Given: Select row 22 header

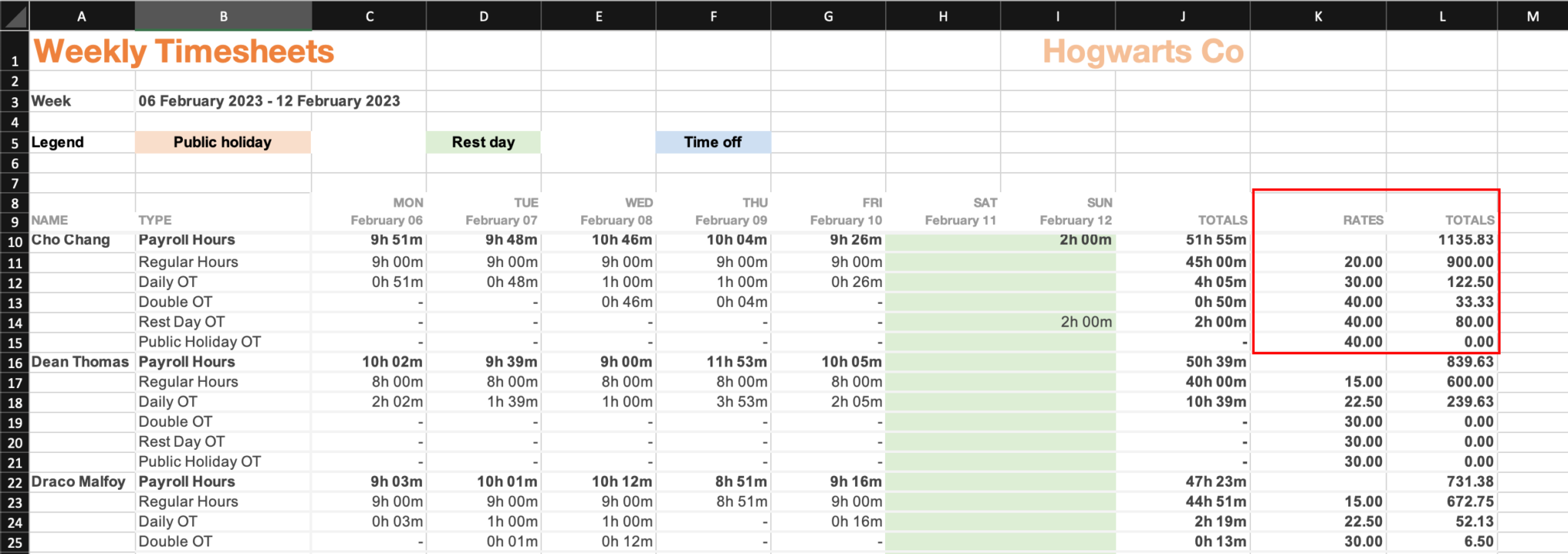Looking at the screenshot, I should pyautogui.click(x=15, y=483).
